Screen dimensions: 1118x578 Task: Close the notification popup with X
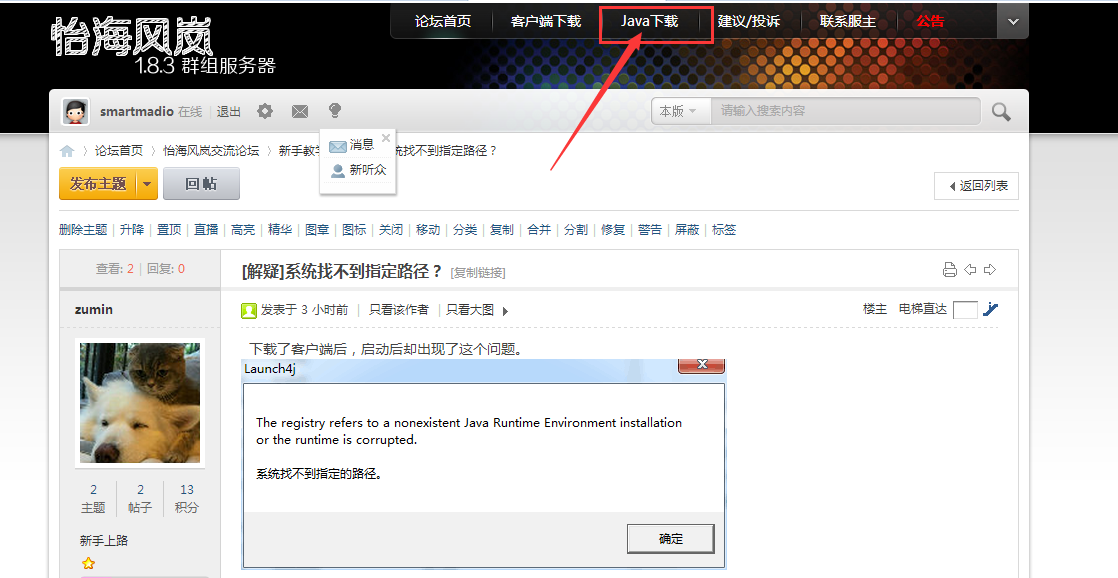[x=386, y=138]
